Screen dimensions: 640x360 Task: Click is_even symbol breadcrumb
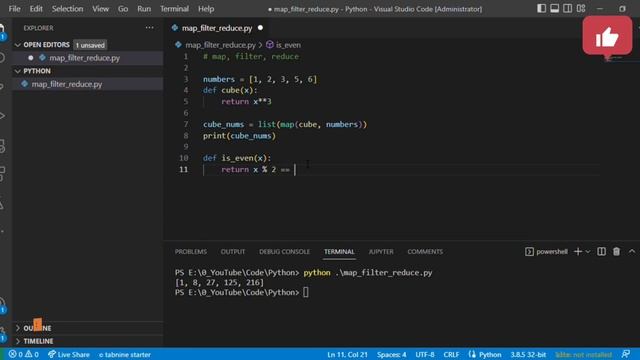288,45
